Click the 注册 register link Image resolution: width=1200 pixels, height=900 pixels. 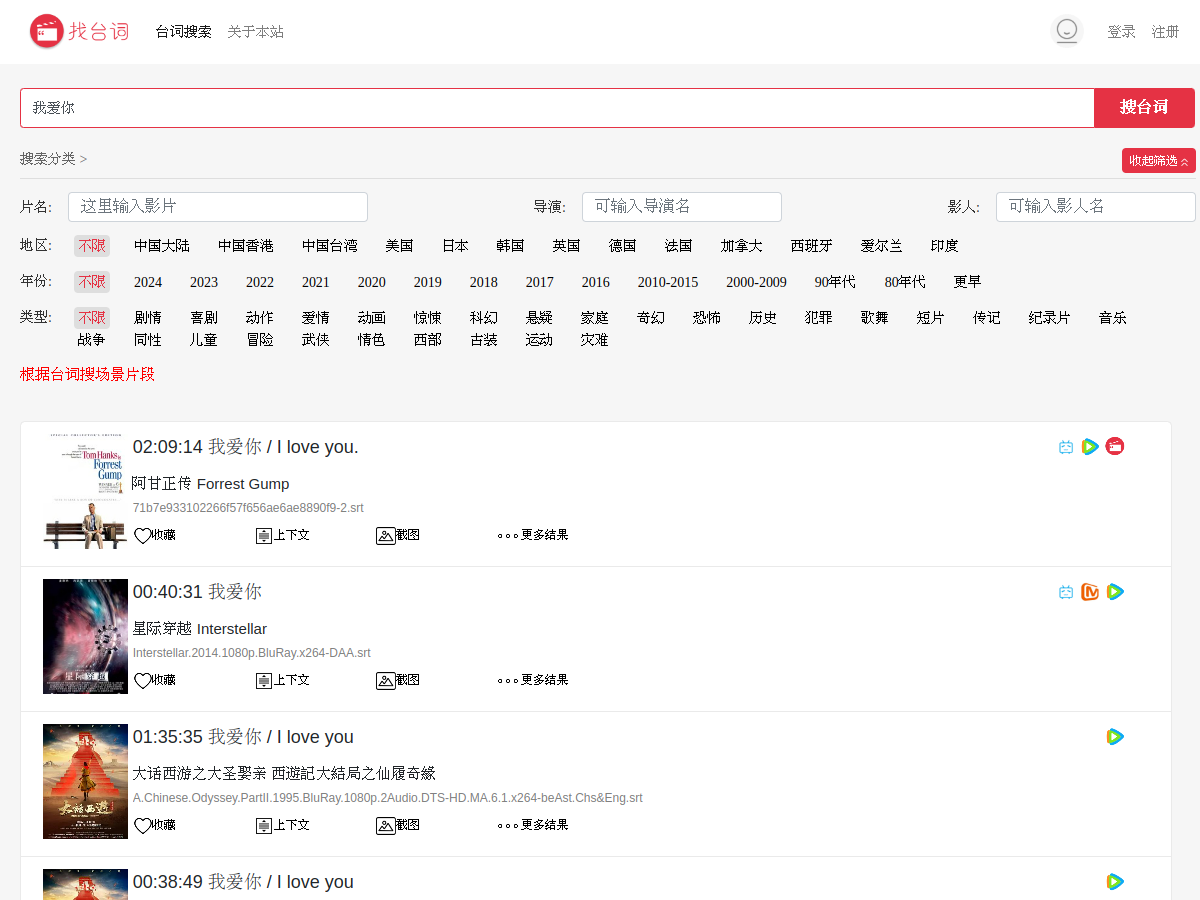(1165, 32)
